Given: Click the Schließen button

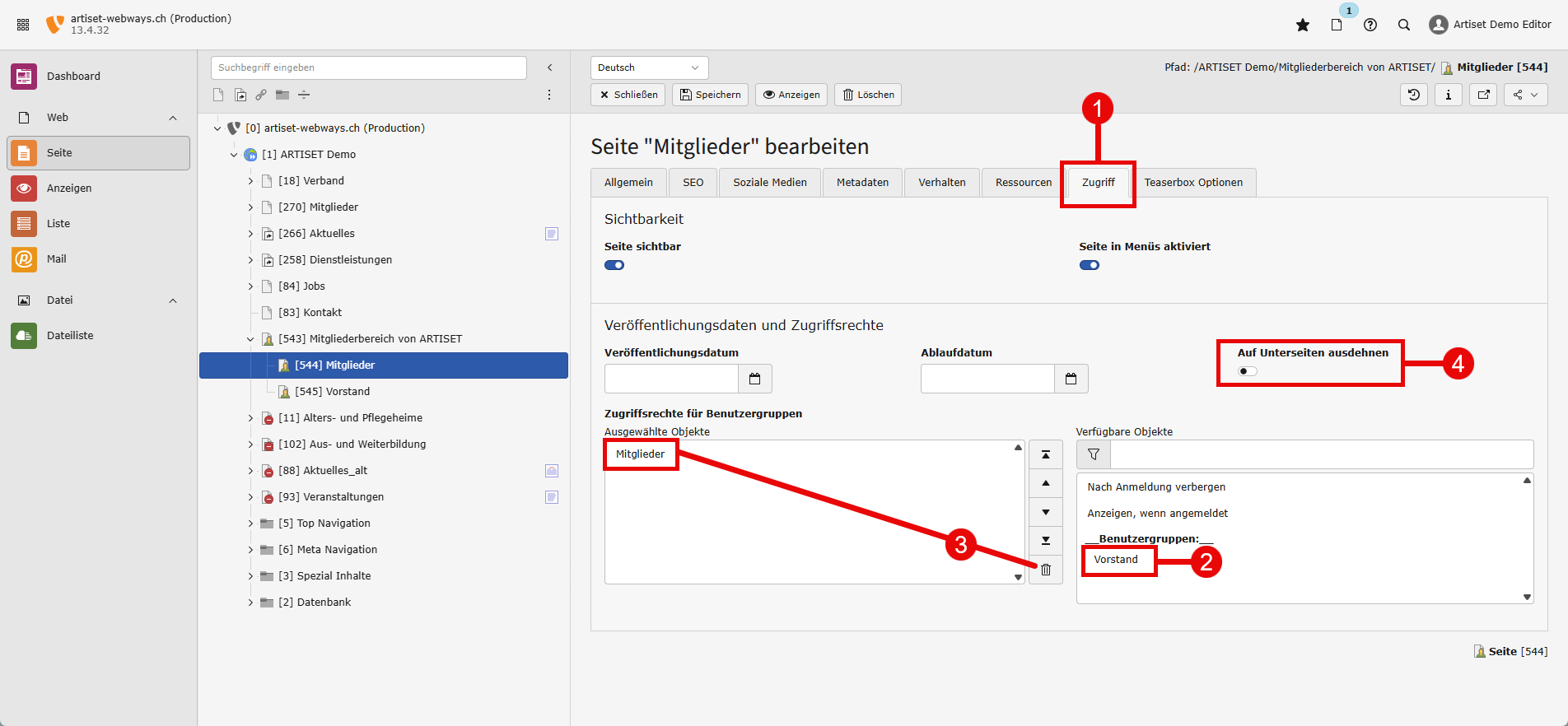Looking at the screenshot, I should coord(628,95).
